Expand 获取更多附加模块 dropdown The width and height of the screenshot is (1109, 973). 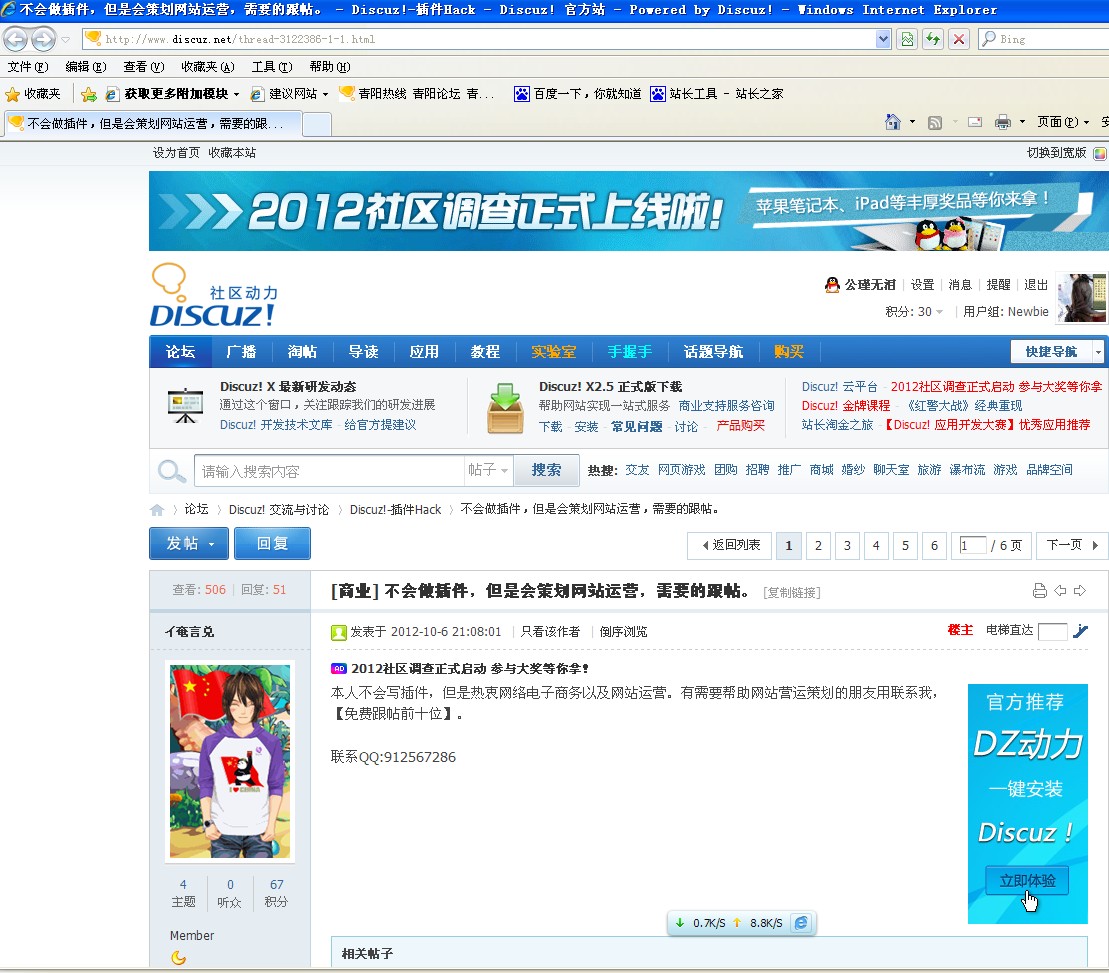pos(236,94)
